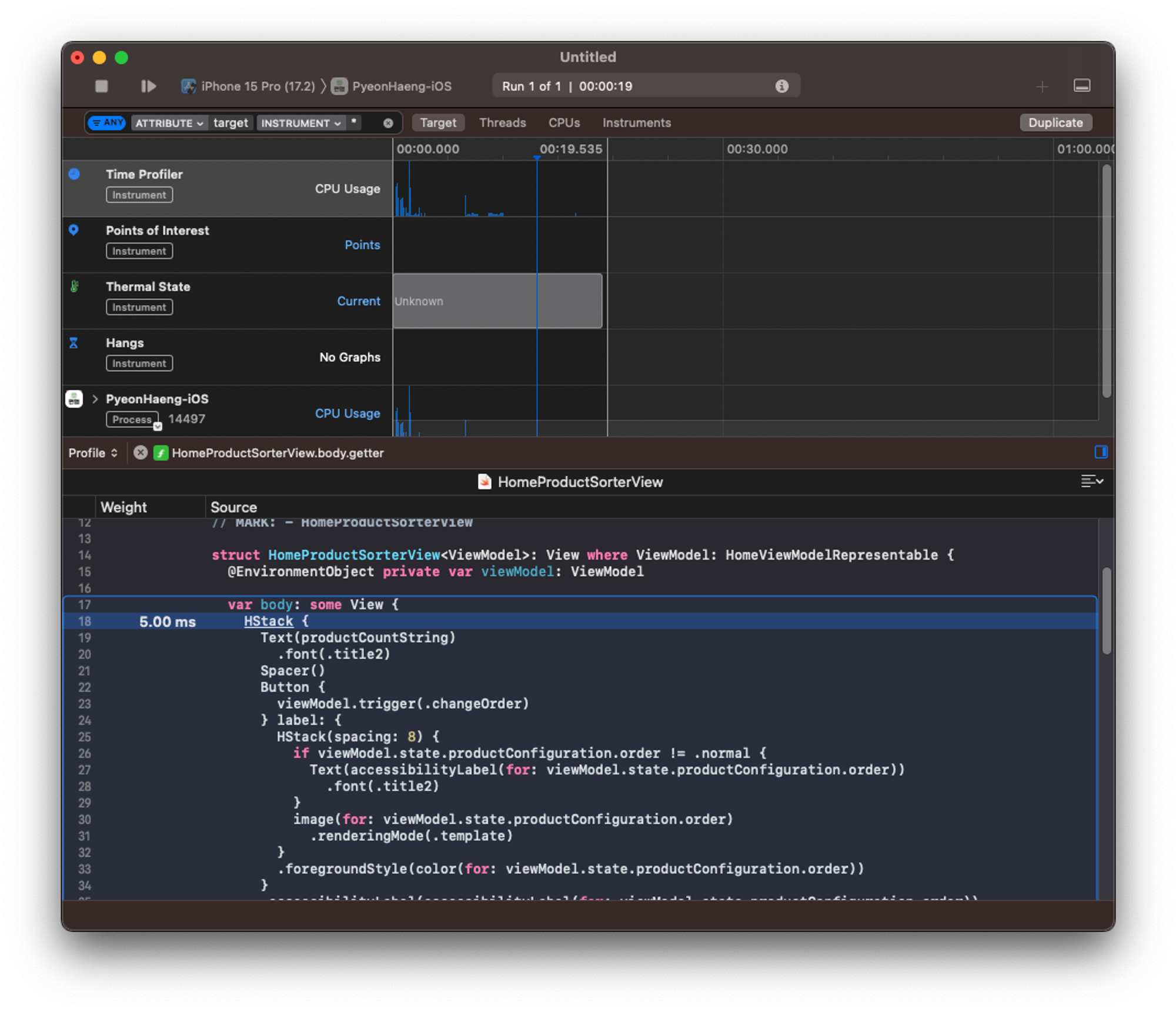Clear the track filter field
Image resolution: width=1176 pixels, height=1012 pixels.
tap(388, 123)
